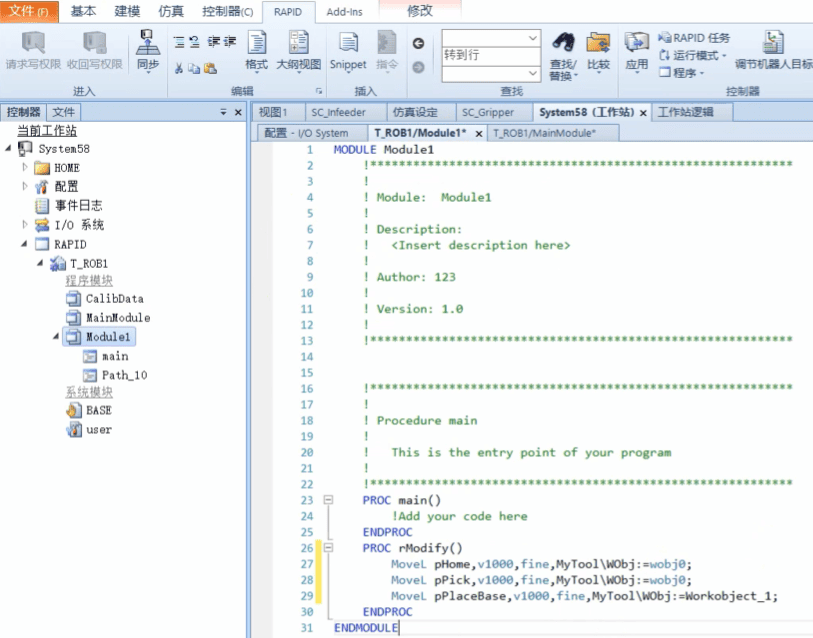Select the BASE system module
This screenshot has height=638, width=813.
click(89, 410)
